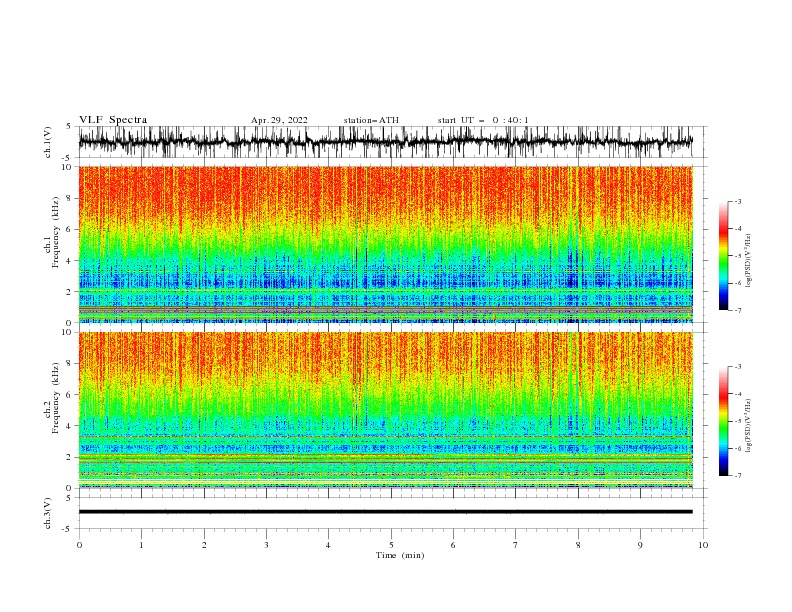
Task: Click the time-axis tick label "9"
Action: tap(640, 545)
